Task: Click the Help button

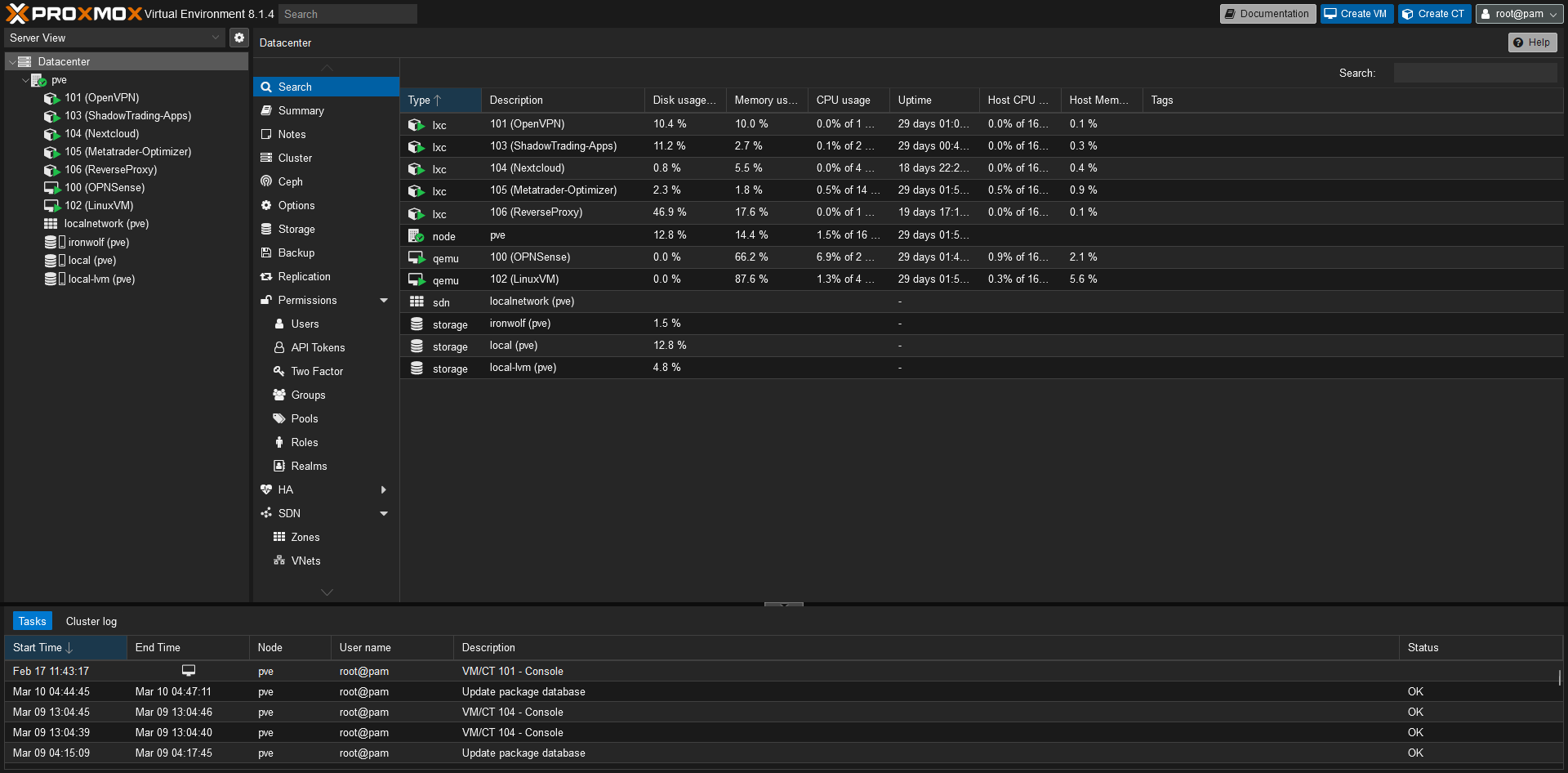Action: click(x=1532, y=42)
